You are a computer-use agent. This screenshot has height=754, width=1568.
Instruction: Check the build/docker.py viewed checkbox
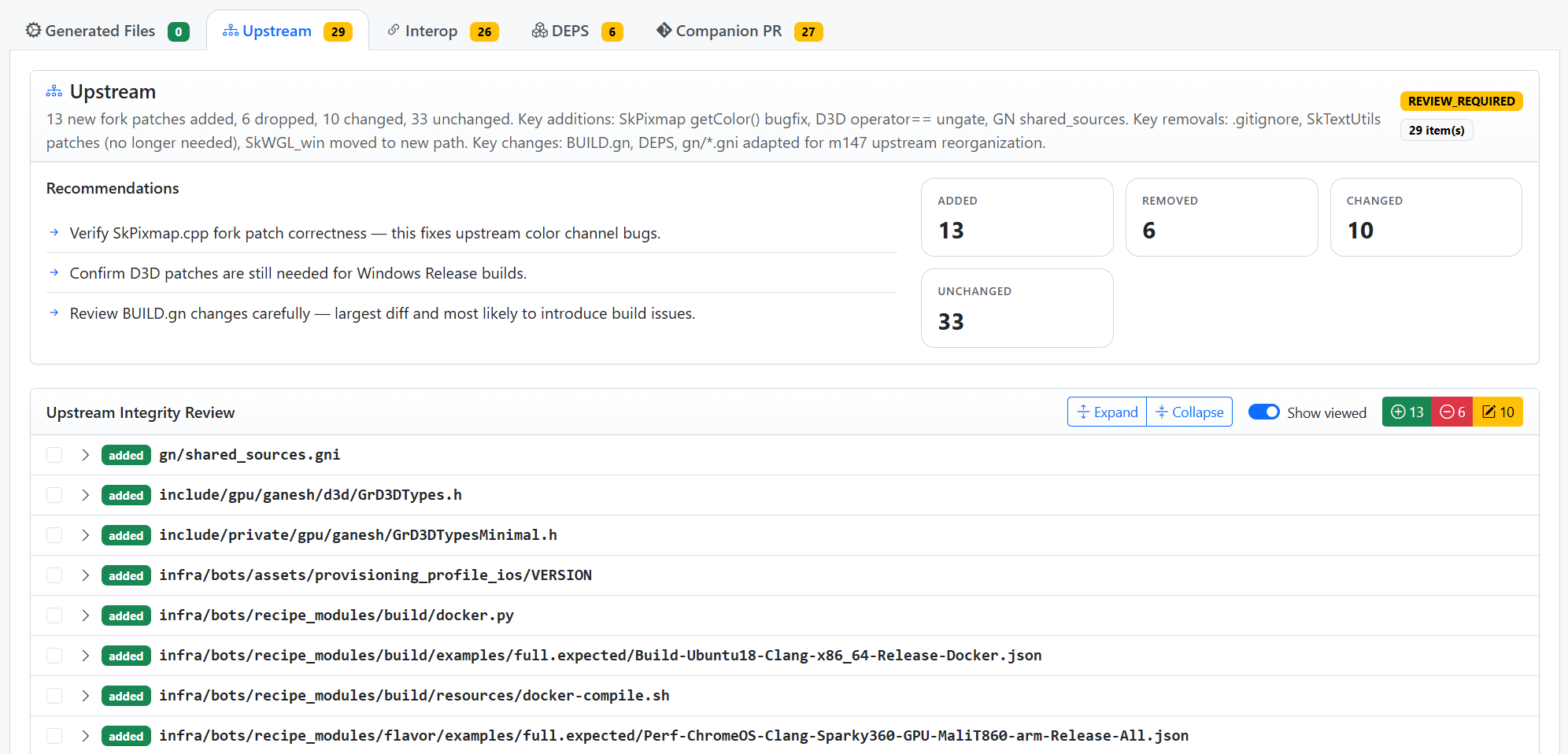click(x=54, y=615)
